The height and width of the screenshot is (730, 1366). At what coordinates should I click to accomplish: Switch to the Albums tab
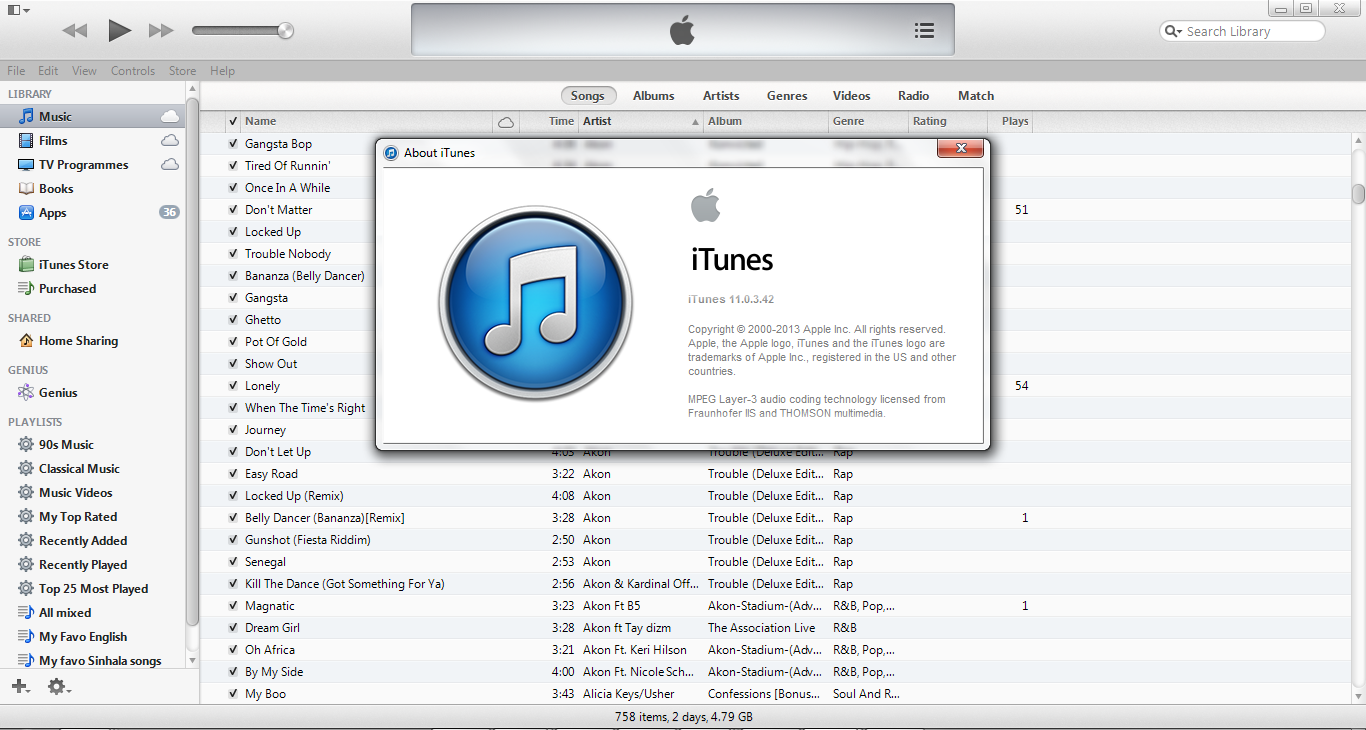[x=653, y=96]
